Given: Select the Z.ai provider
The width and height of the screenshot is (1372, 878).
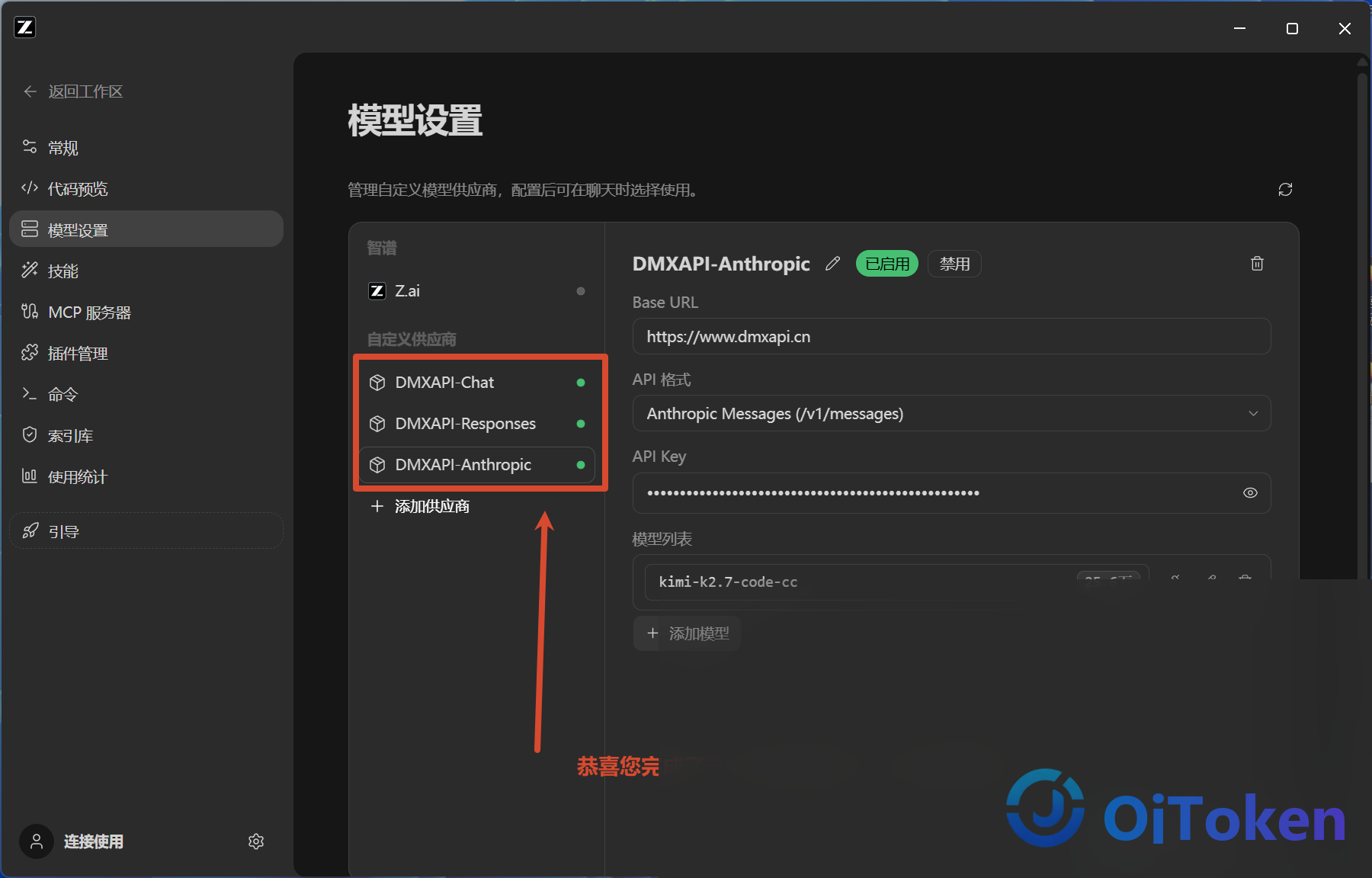Looking at the screenshot, I should pyautogui.click(x=477, y=291).
